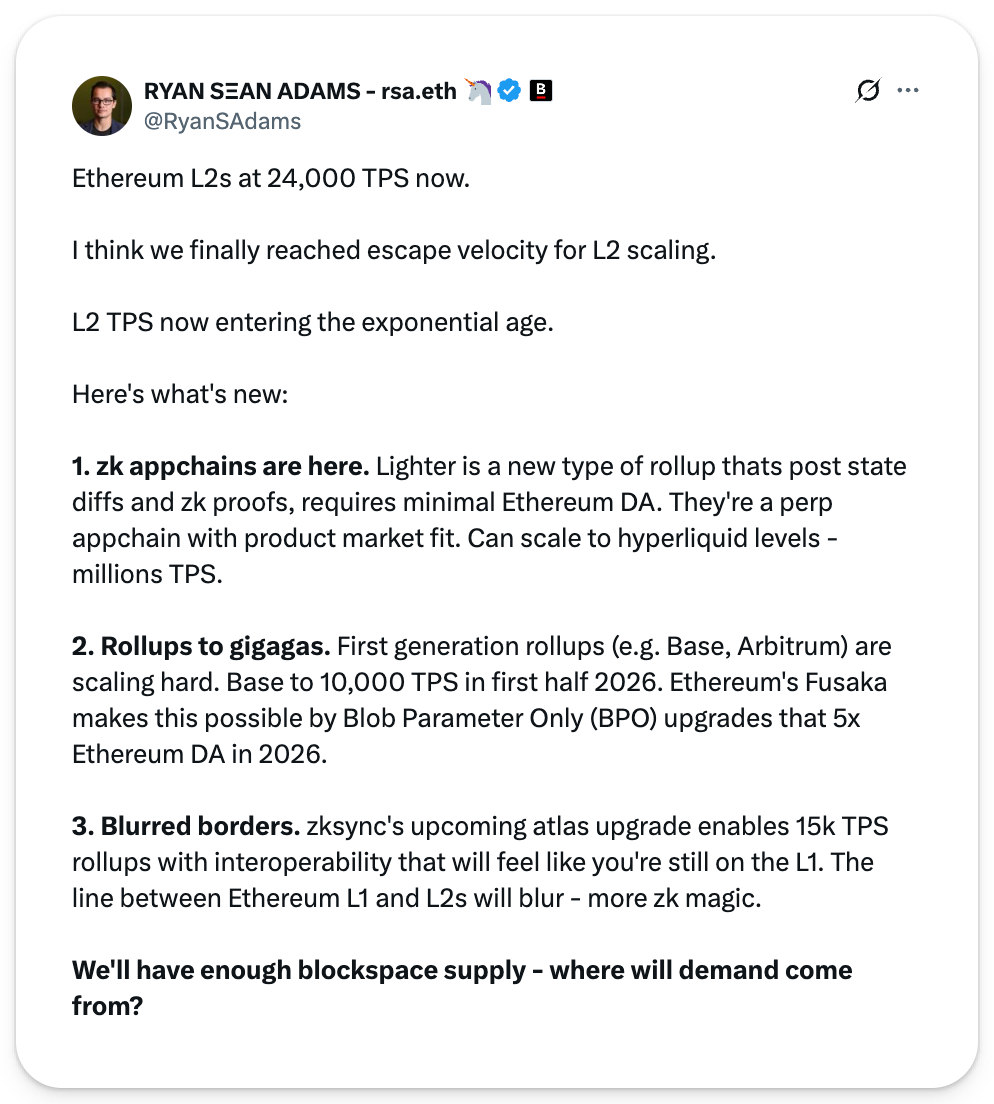Click the blue verified checkmark badge
The image size is (994, 1104).
click(509, 91)
